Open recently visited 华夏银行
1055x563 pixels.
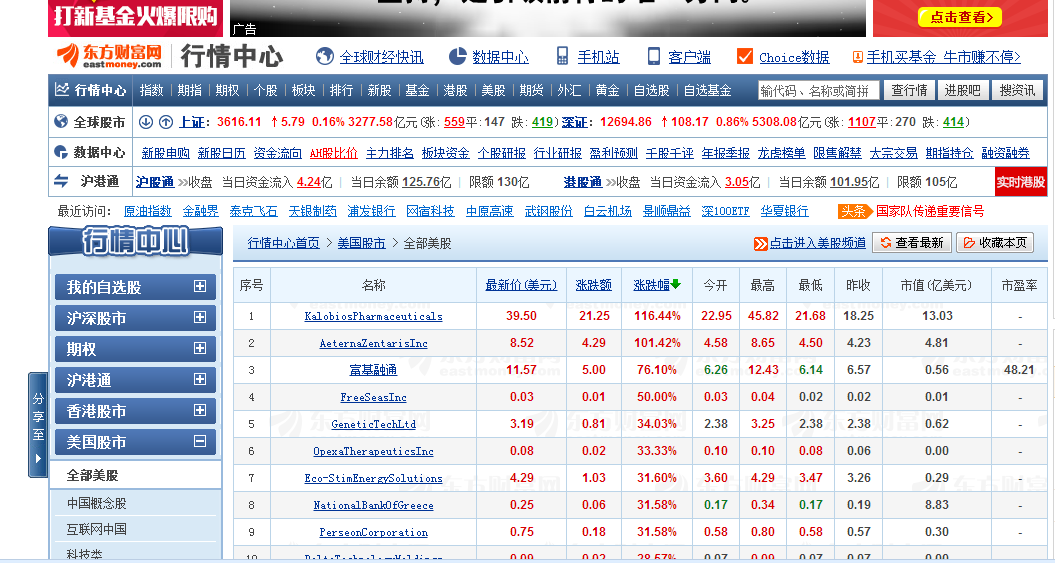point(785,211)
